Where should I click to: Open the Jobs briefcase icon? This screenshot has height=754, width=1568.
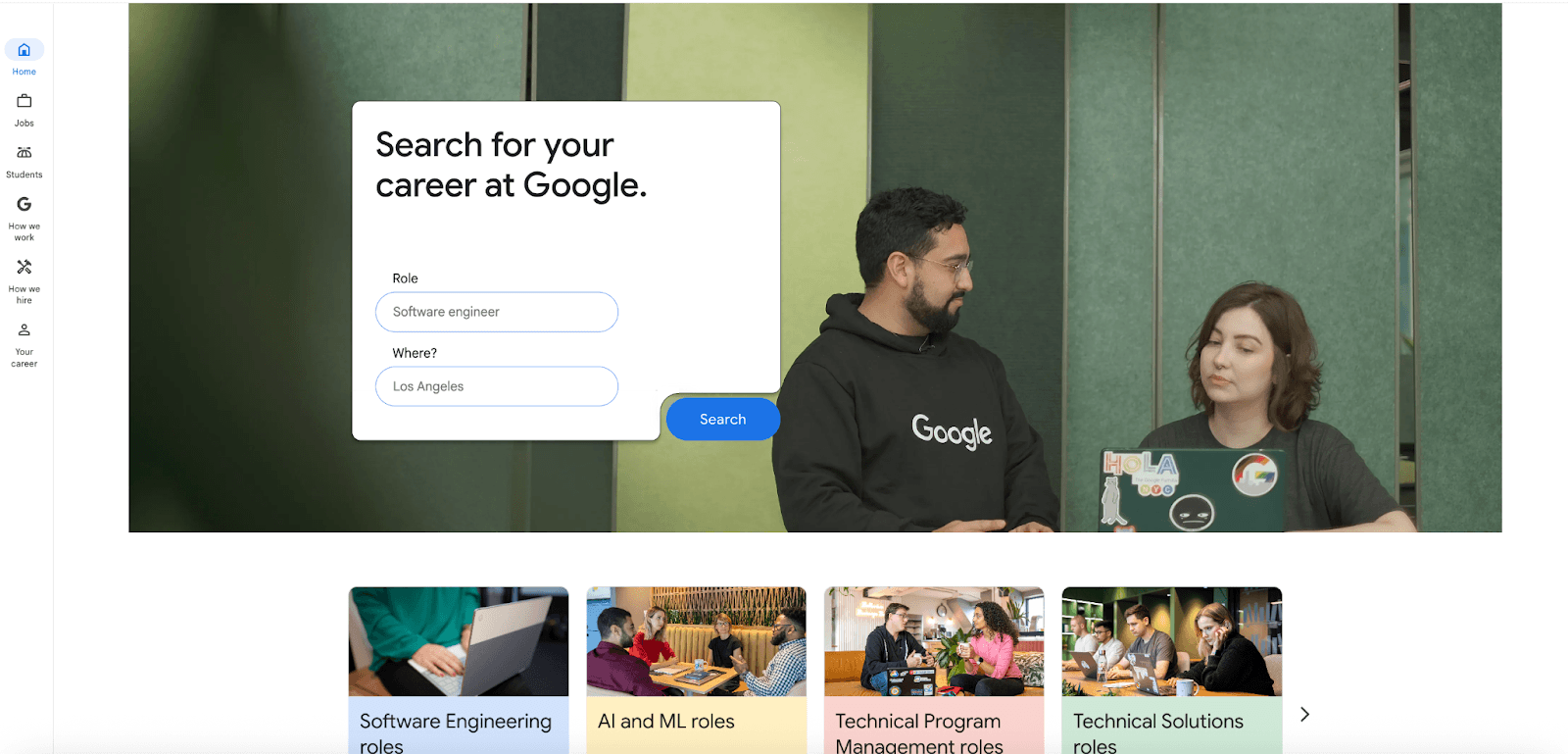[24, 101]
